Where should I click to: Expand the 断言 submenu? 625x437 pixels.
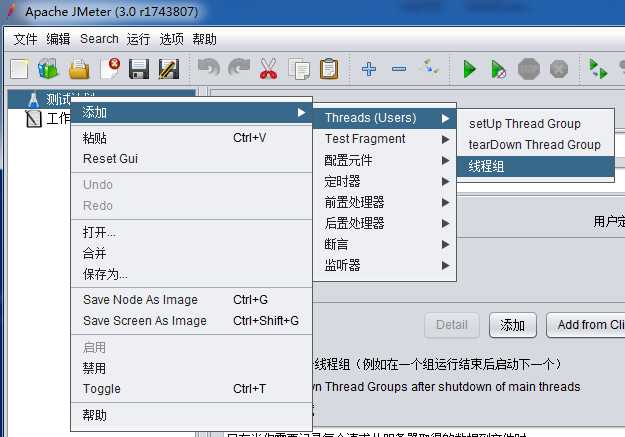pos(385,244)
